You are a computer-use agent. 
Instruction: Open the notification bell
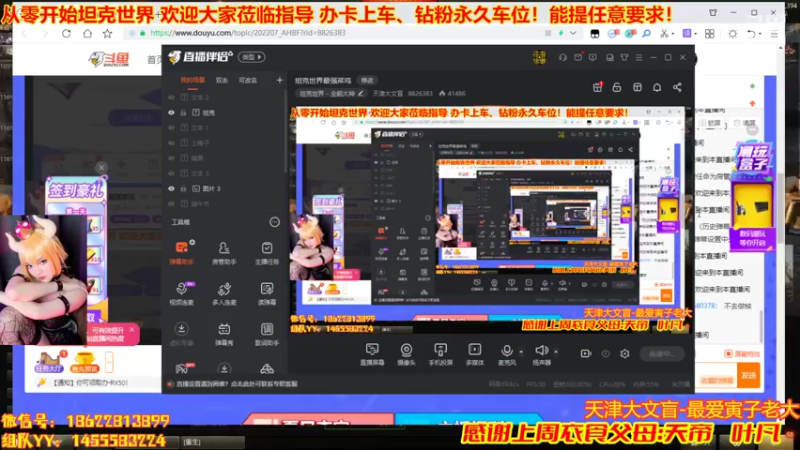(x=657, y=87)
